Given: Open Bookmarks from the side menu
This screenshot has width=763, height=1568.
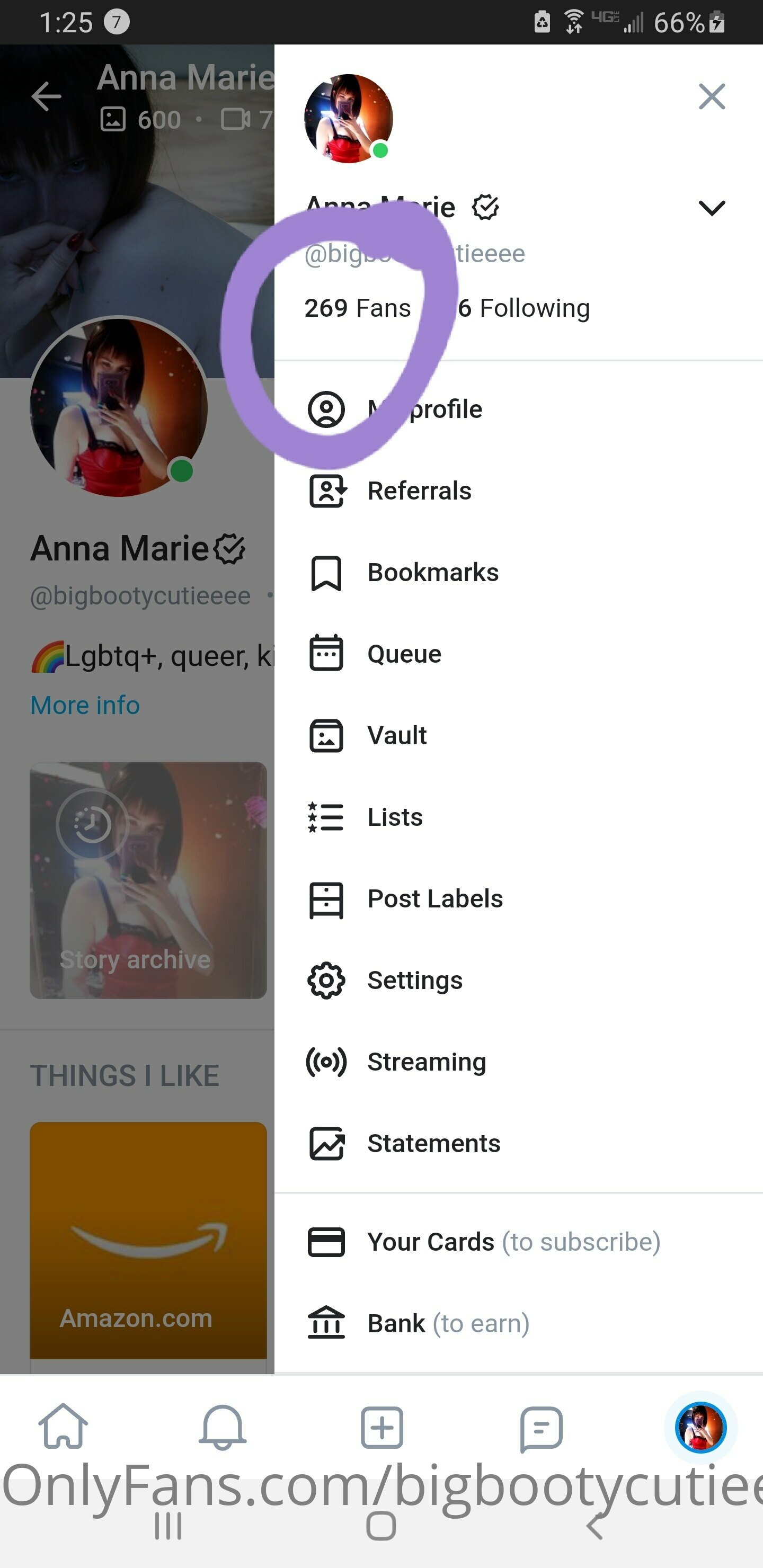Looking at the screenshot, I should [432, 572].
